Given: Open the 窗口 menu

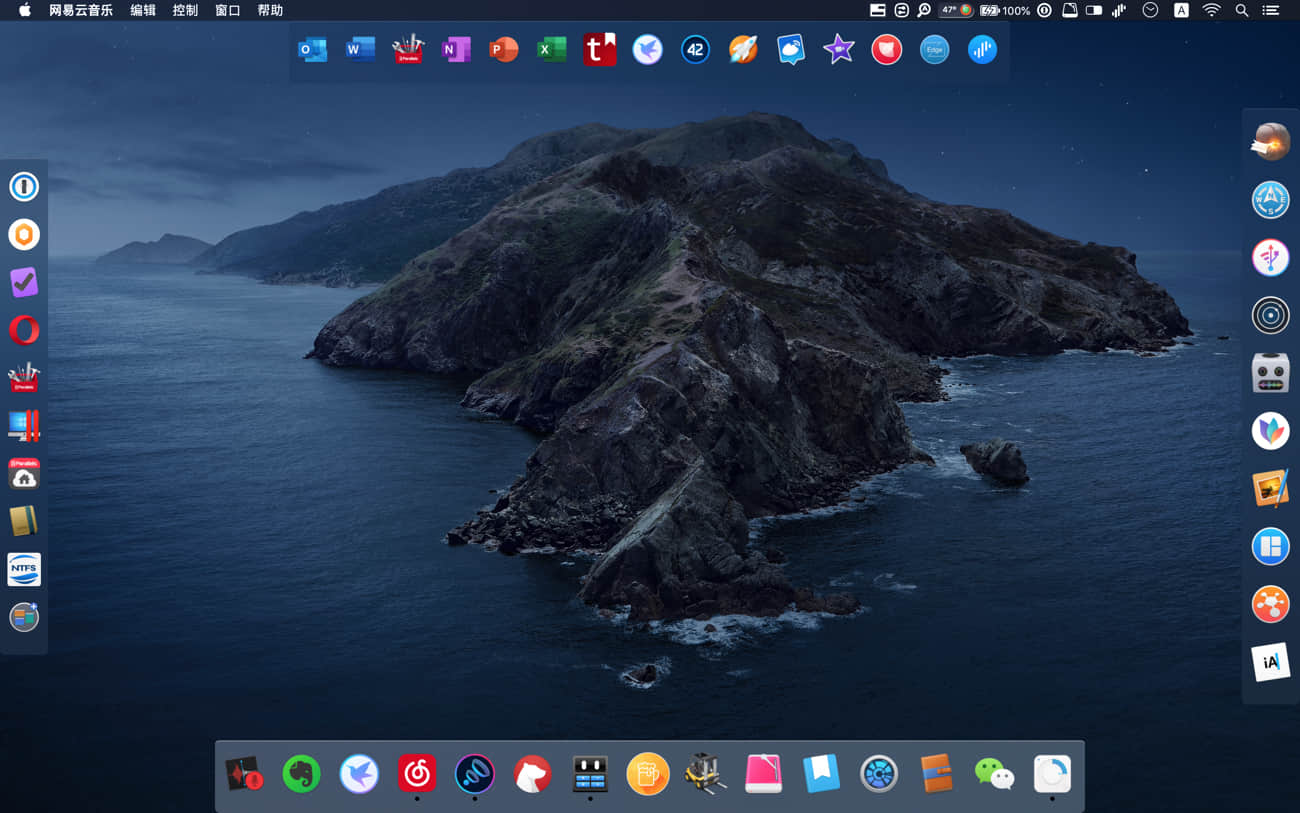Looking at the screenshot, I should [228, 10].
